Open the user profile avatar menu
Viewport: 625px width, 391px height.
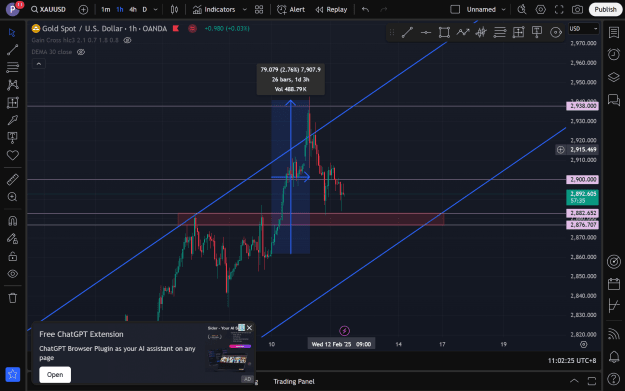(x=13, y=9)
